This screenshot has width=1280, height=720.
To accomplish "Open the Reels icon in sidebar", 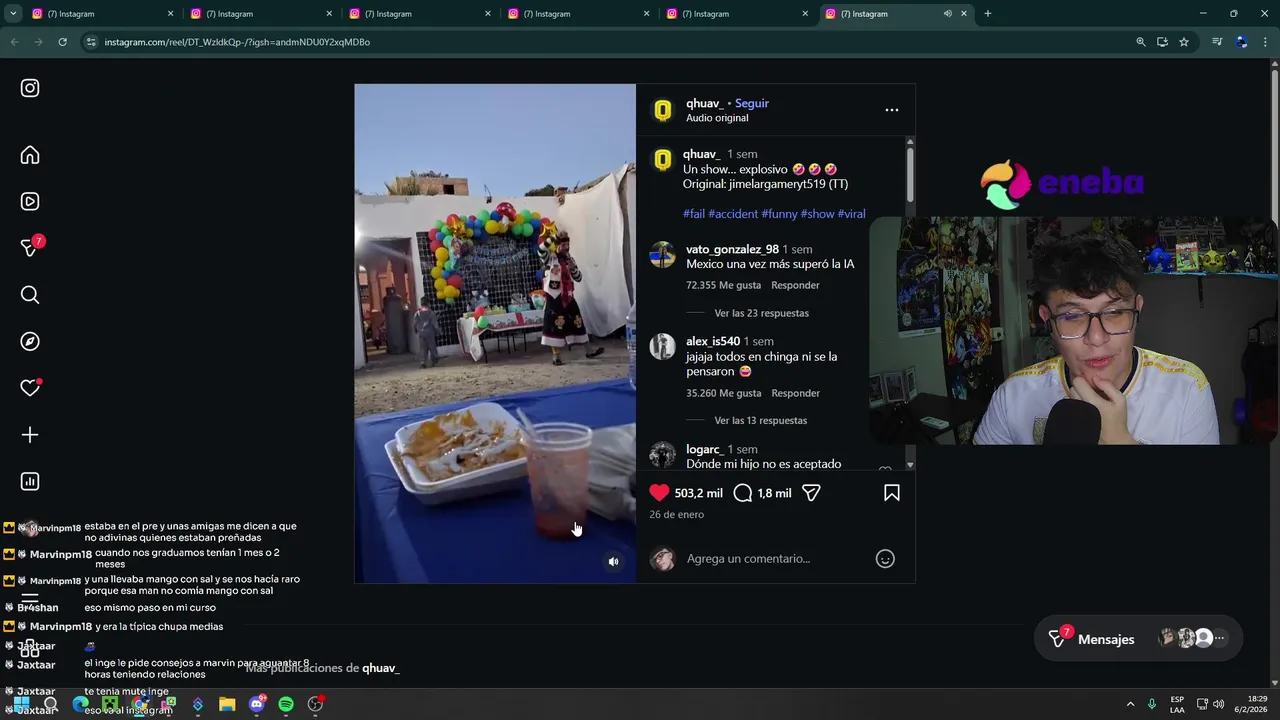I will (x=30, y=201).
